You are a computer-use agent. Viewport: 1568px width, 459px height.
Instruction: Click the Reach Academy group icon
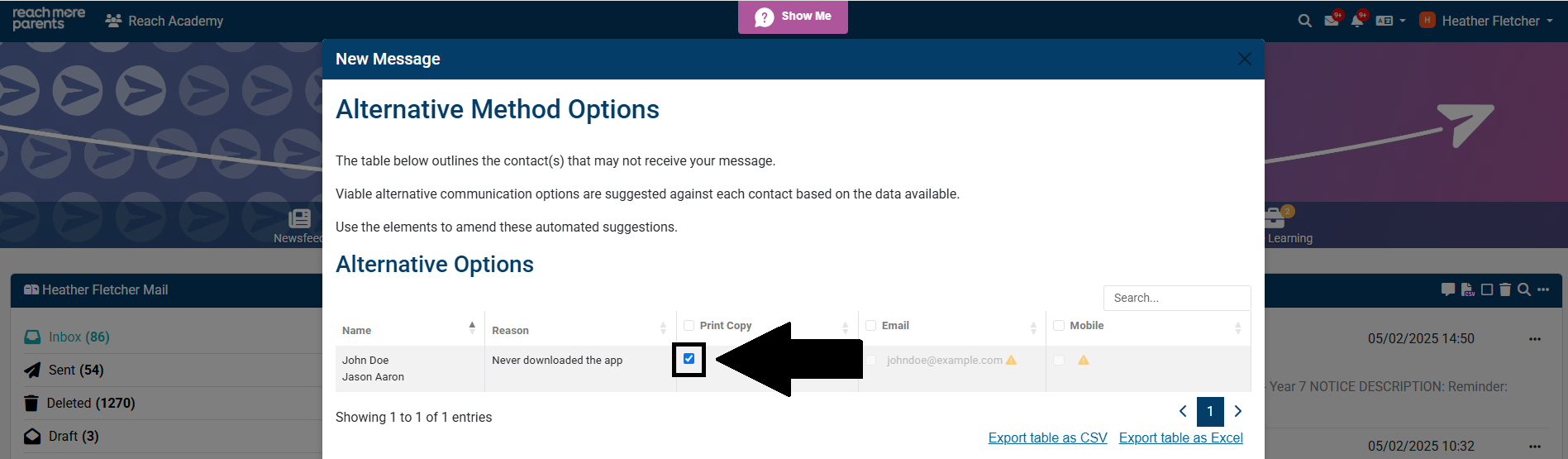pos(113,21)
